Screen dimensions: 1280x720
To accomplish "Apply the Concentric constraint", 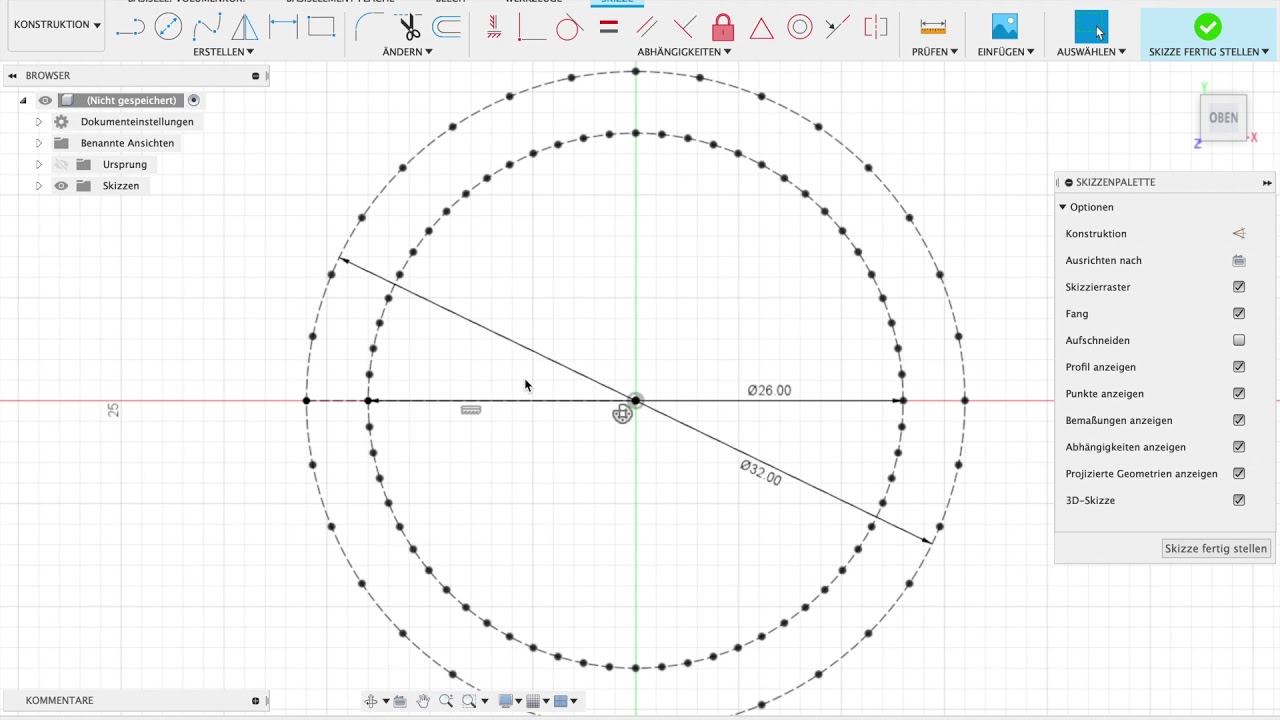I will [800, 28].
